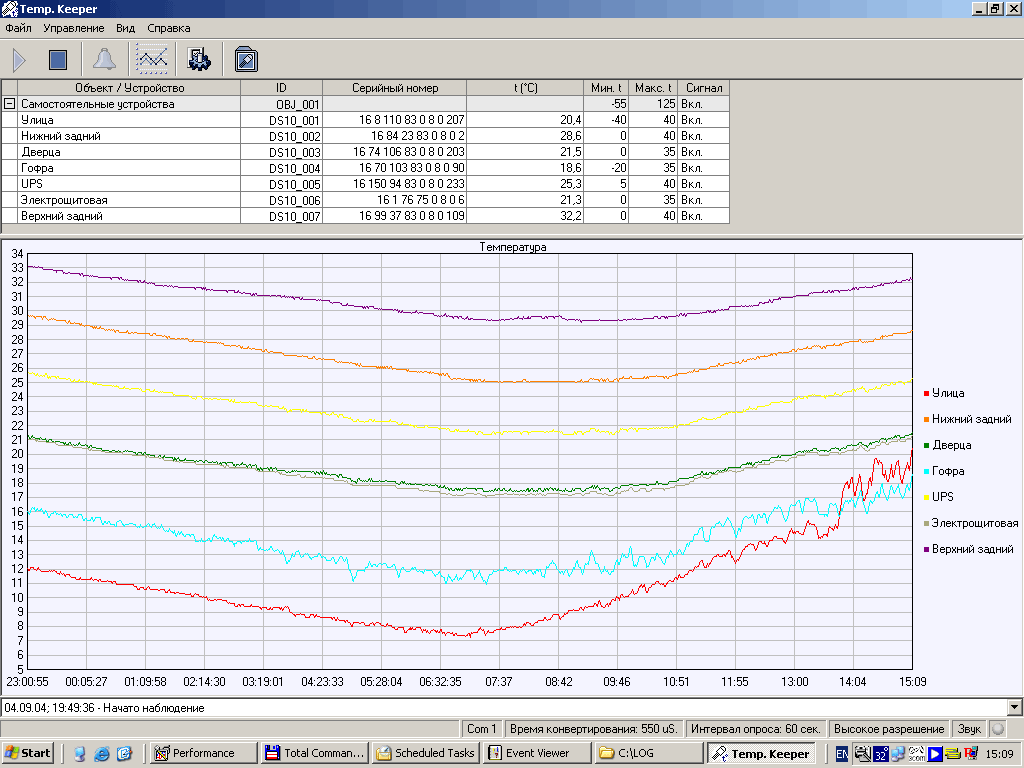Click the Start monitoring play button
This screenshot has height=768, width=1024.
click(19, 60)
